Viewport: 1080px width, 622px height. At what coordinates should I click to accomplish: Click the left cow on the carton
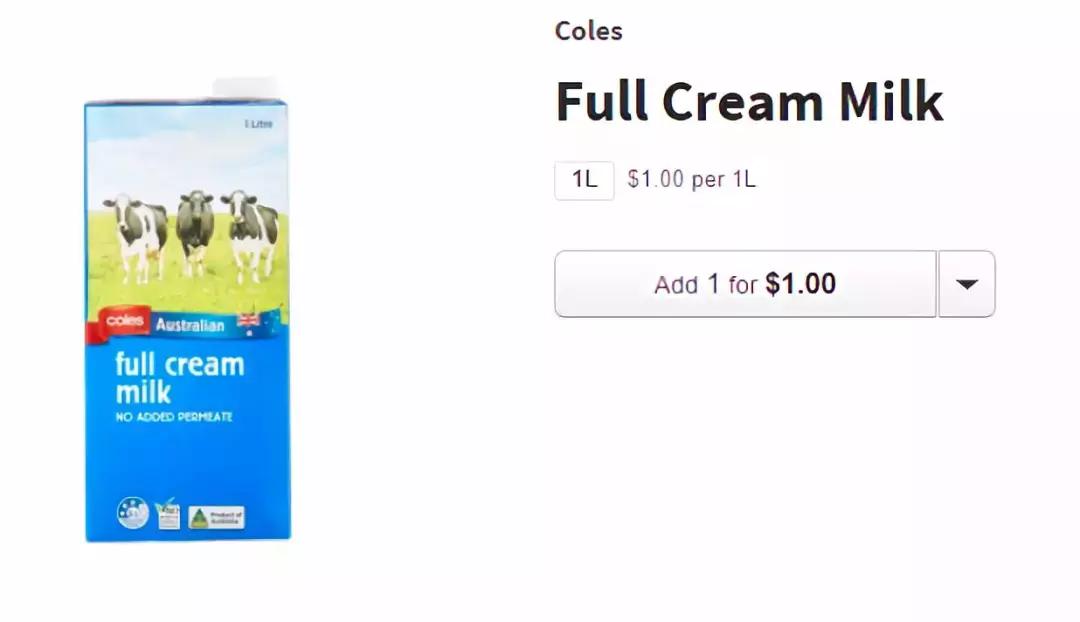click(x=136, y=234)
